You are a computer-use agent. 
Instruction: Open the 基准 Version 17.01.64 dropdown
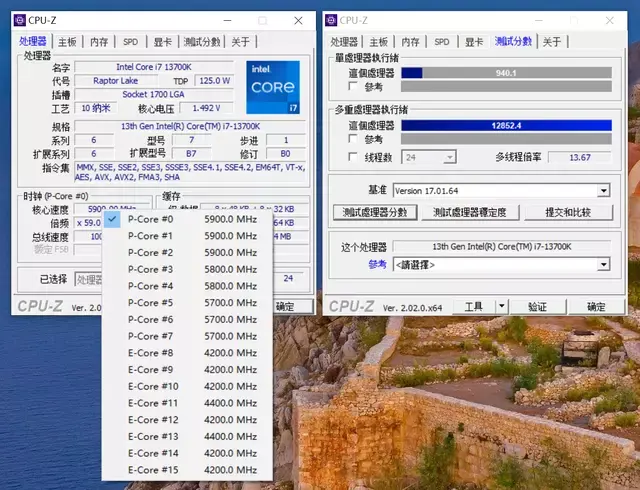[x=603, y=190]
